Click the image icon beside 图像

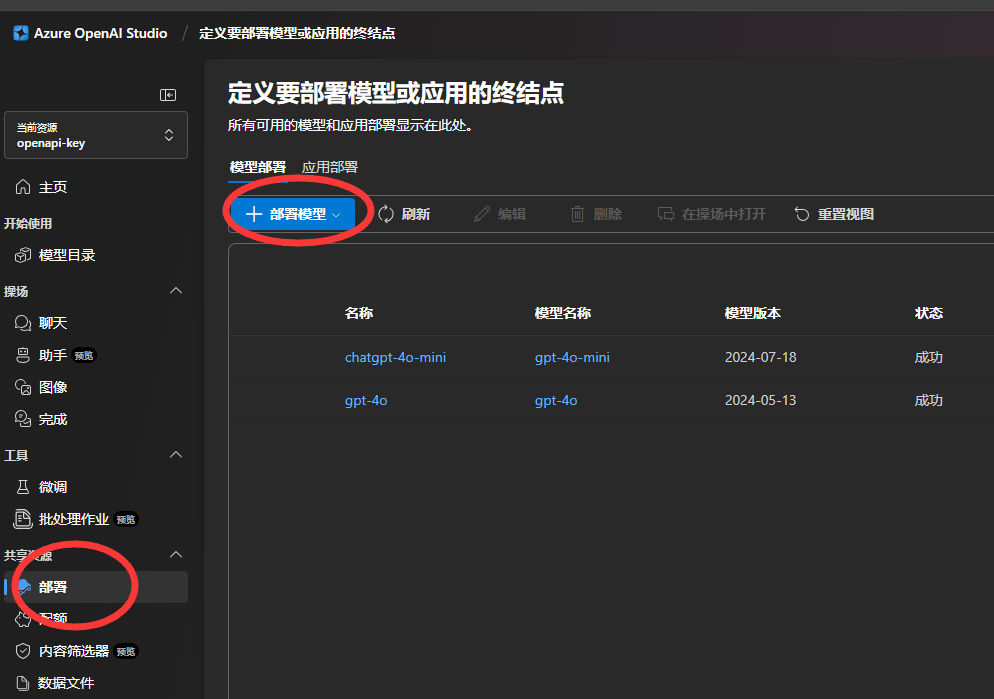[23, 387]
